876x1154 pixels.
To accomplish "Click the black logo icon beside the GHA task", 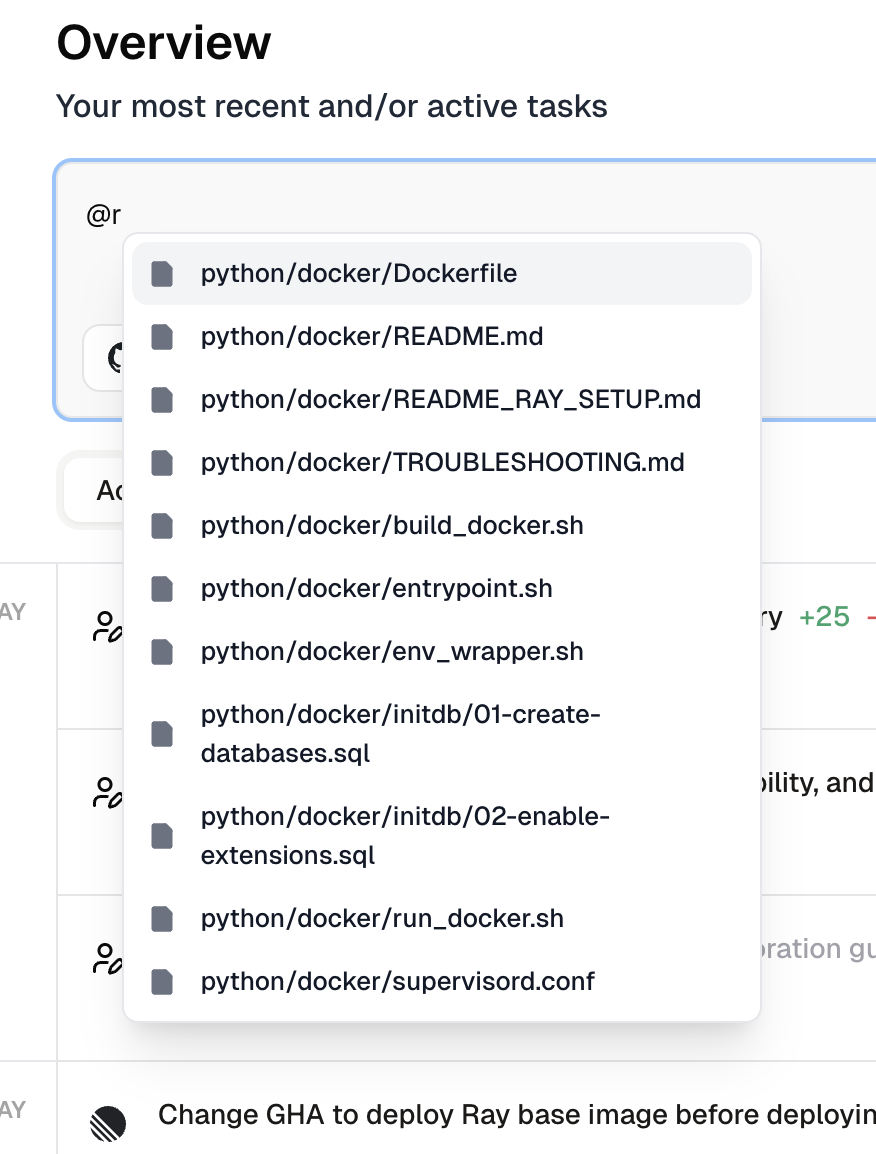I will (108, 1123).
